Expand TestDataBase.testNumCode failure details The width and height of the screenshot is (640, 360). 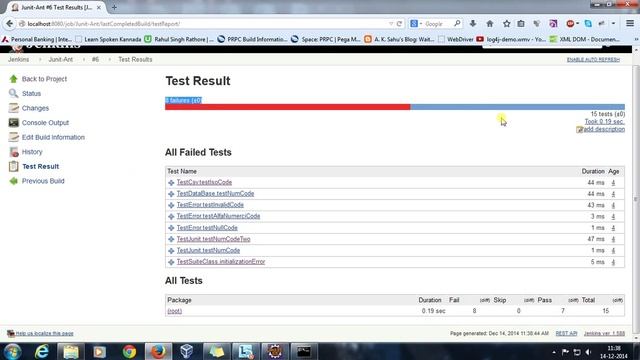pos(171,194)
